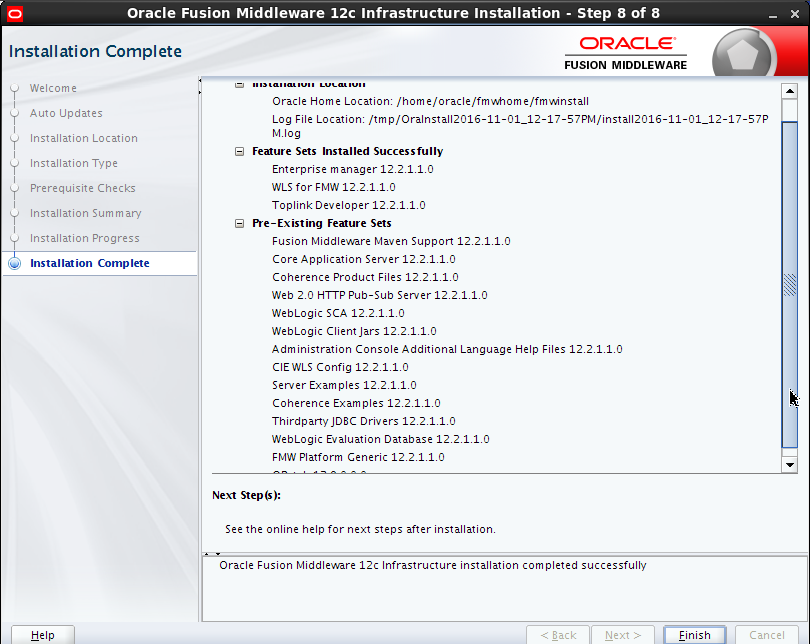The height and width of the screenshot is (644, 810).
Task: Click the 'Next Step(s):' heading
Action: (246, 495)
